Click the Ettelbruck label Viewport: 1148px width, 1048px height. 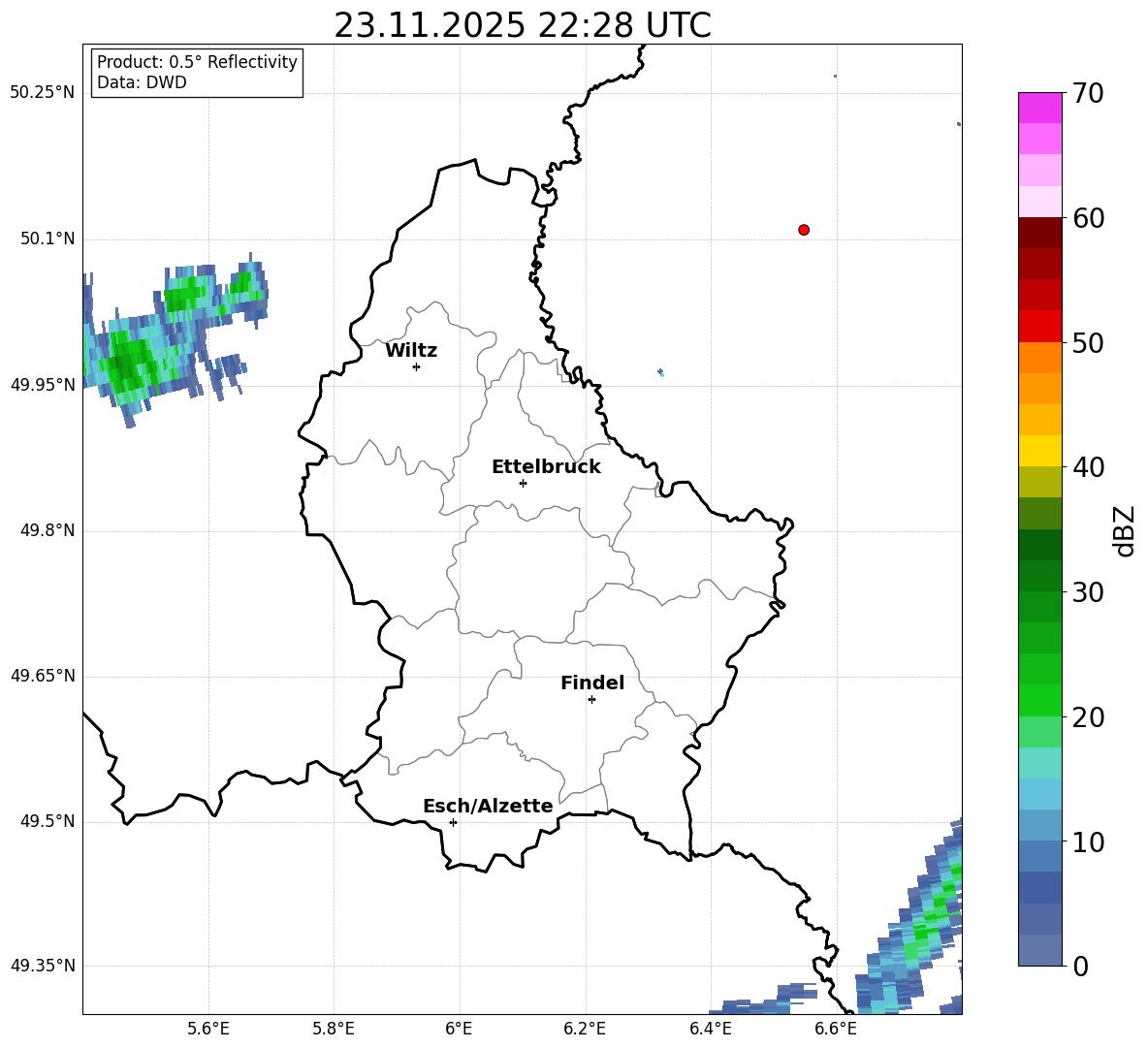[x=546, y=467]
